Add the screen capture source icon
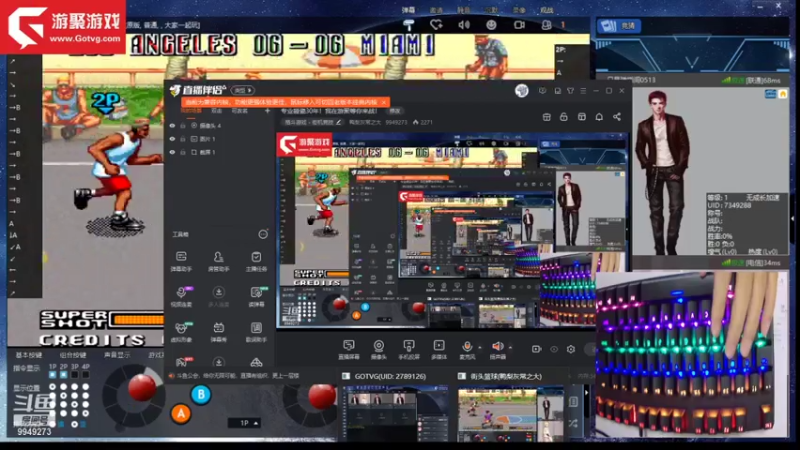This screenshot has height=450, width=800. (x=349, y=349)
